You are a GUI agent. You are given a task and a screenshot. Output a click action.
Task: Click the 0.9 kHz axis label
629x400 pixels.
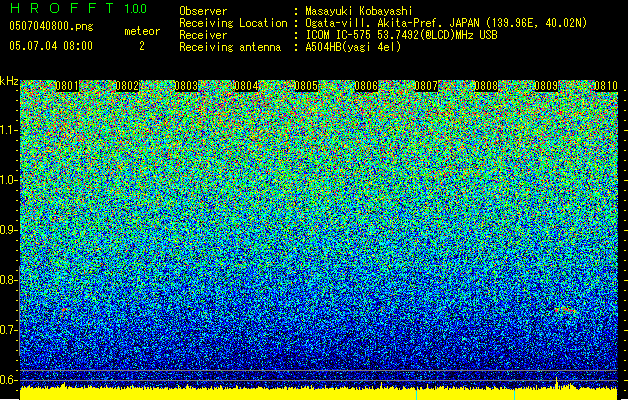pyautogui.click(x=8, y=230)
